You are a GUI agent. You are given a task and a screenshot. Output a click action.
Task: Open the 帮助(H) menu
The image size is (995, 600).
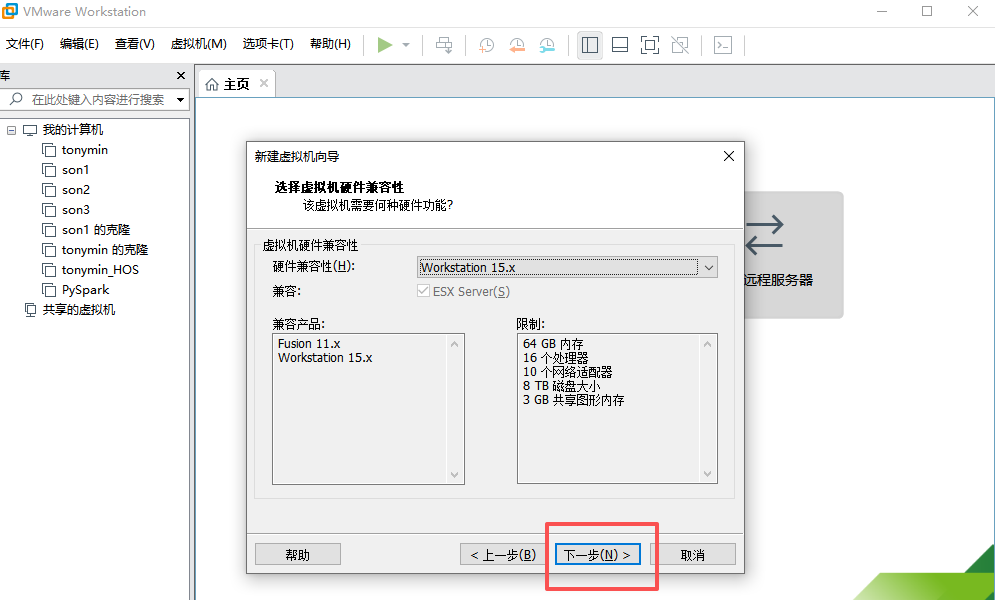click(x=330, y=44)
